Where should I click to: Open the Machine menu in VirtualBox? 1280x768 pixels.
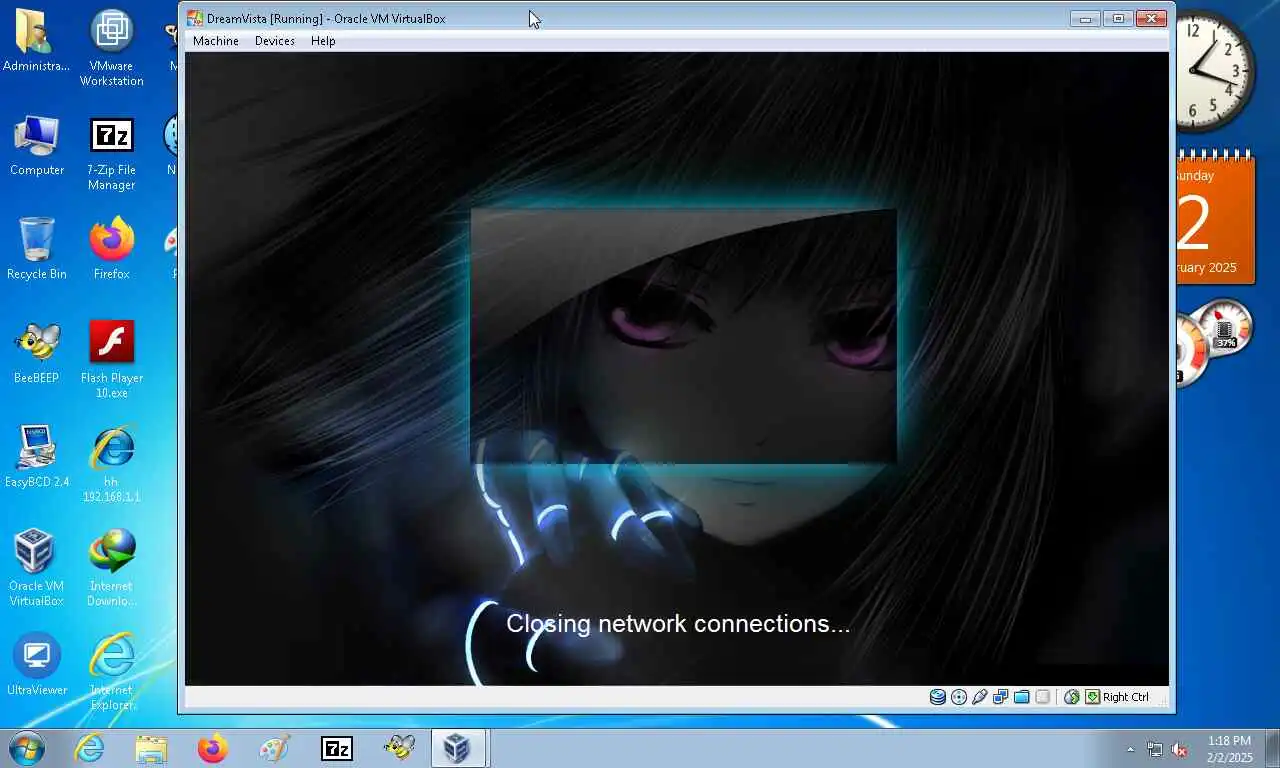click(x=216, y=41)
